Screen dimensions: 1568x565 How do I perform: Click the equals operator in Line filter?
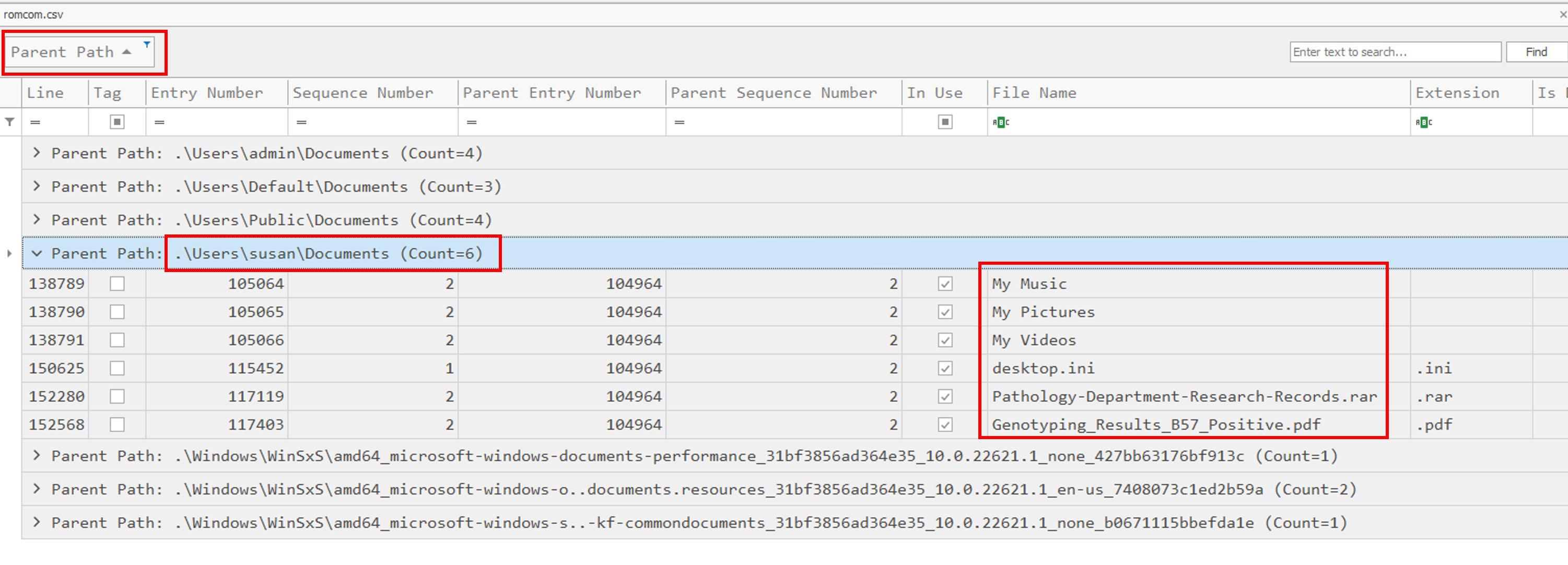(x=36, y=122)
